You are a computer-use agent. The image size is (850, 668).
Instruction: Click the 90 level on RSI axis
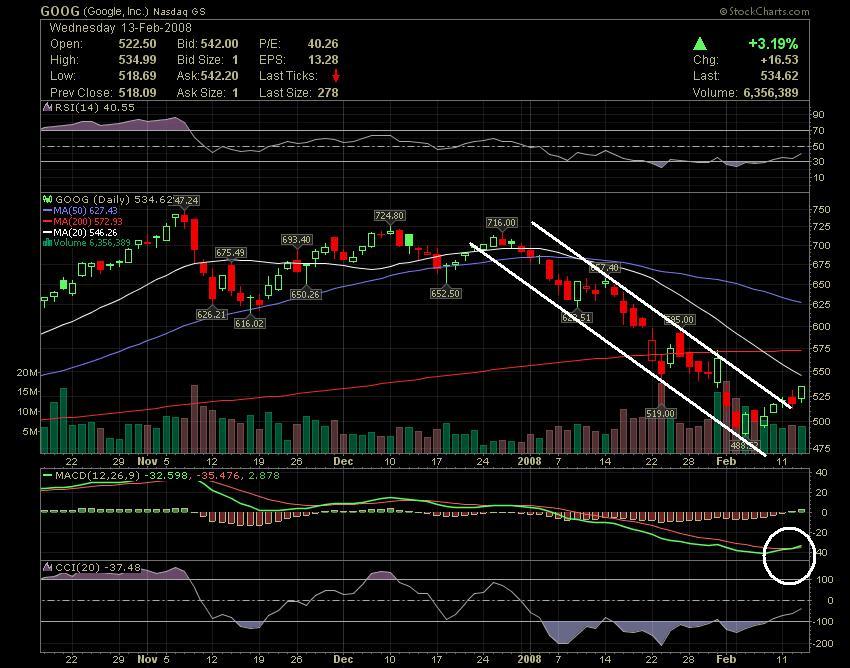818,114
